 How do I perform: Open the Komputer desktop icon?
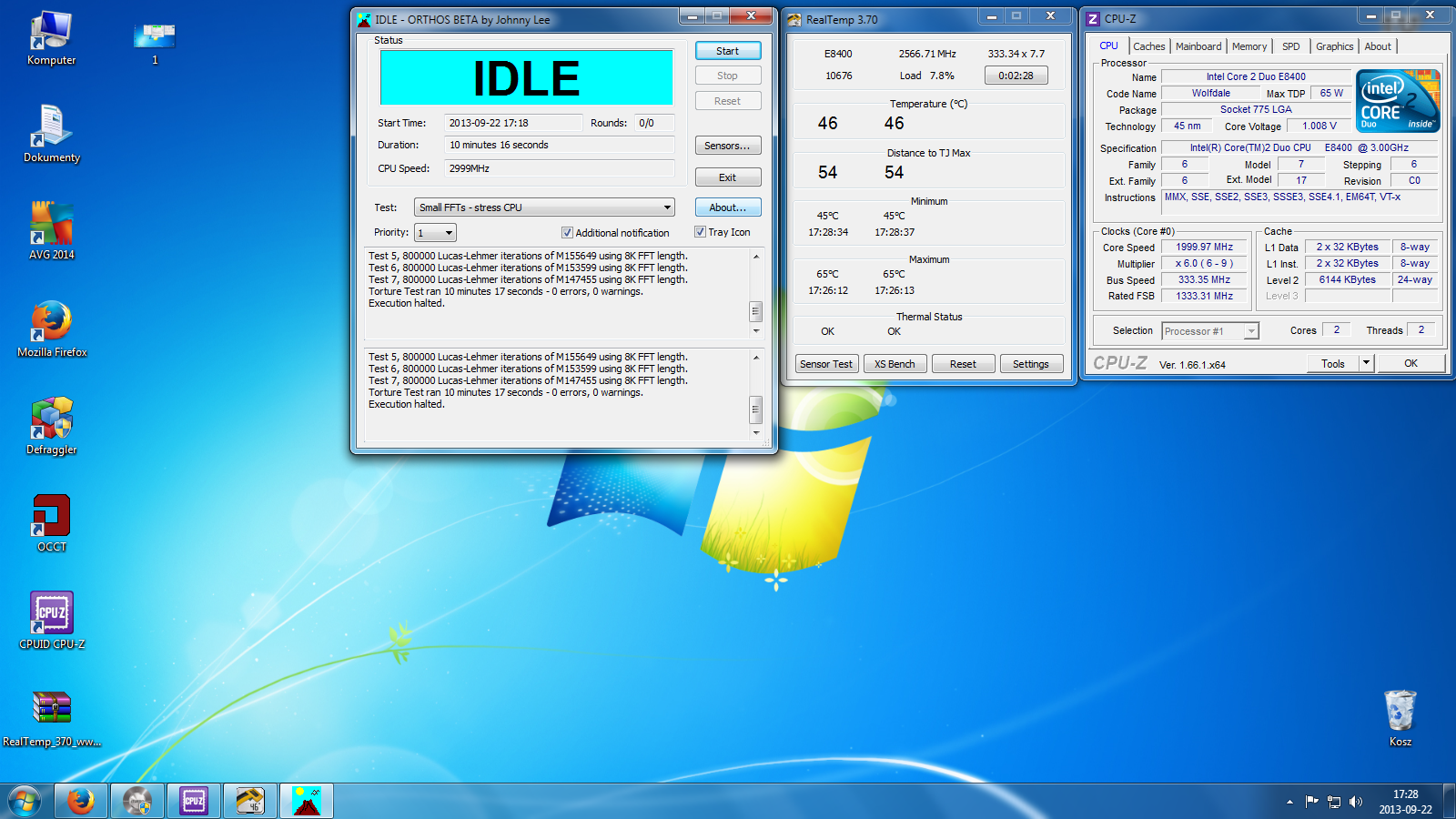point(51,39)
